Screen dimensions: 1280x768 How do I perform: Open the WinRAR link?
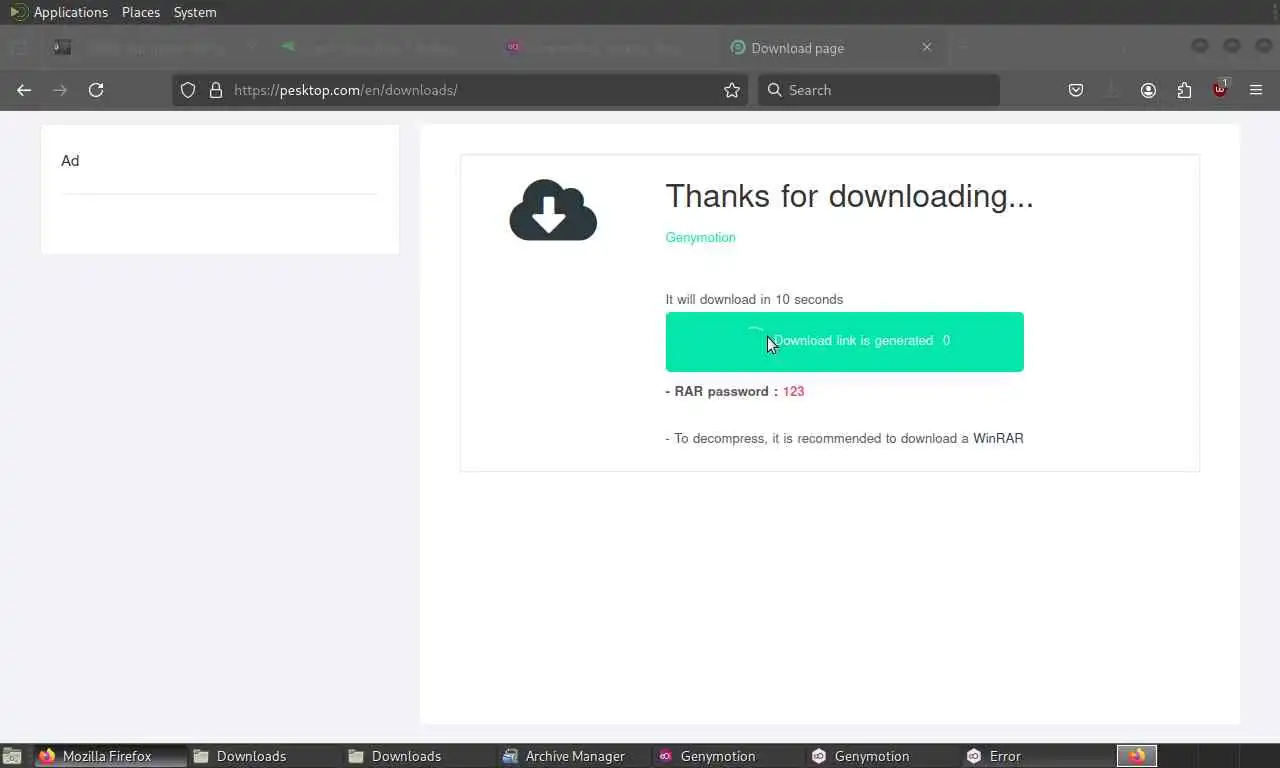tap(998, 438)
